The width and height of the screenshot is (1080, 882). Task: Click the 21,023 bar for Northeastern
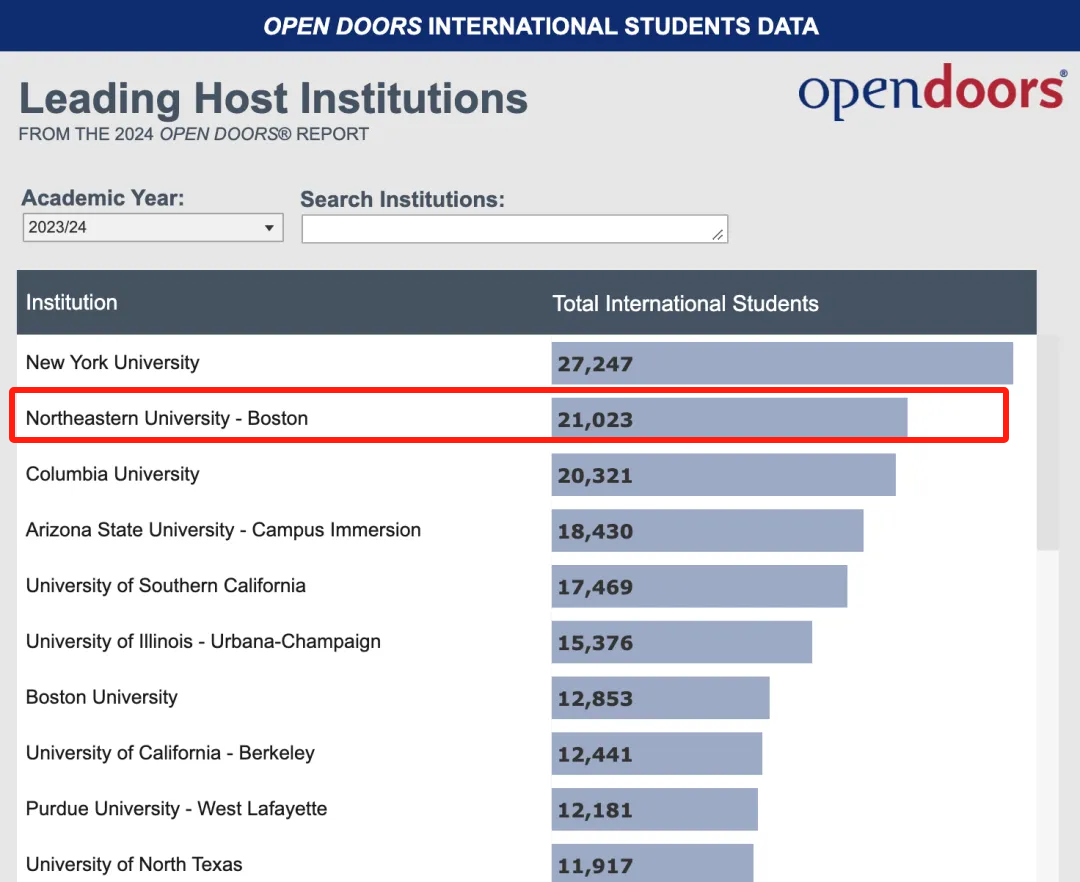[x=729, y=418]
